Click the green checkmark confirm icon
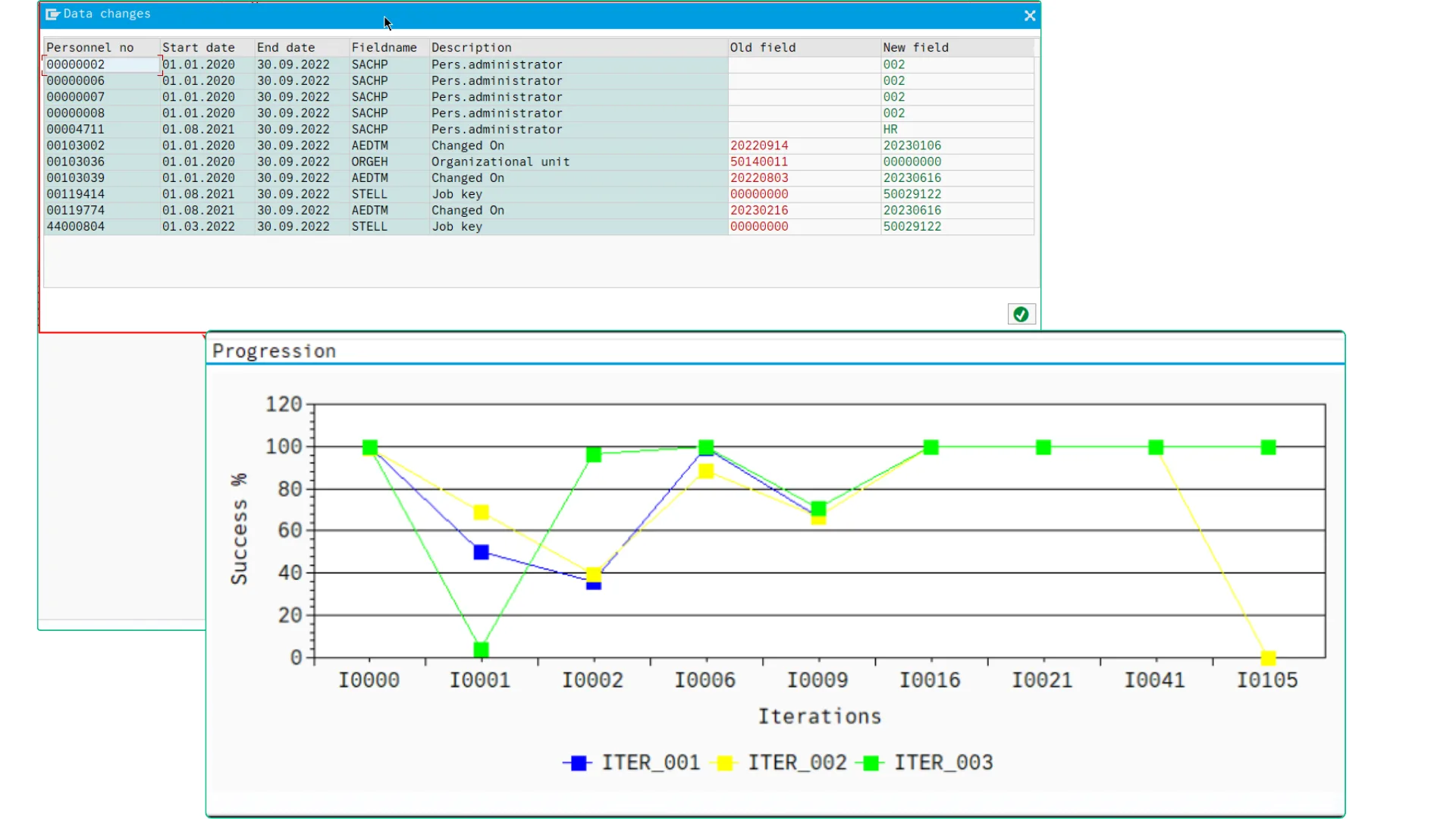1456x819 pixels. (x=1021, y=314)
